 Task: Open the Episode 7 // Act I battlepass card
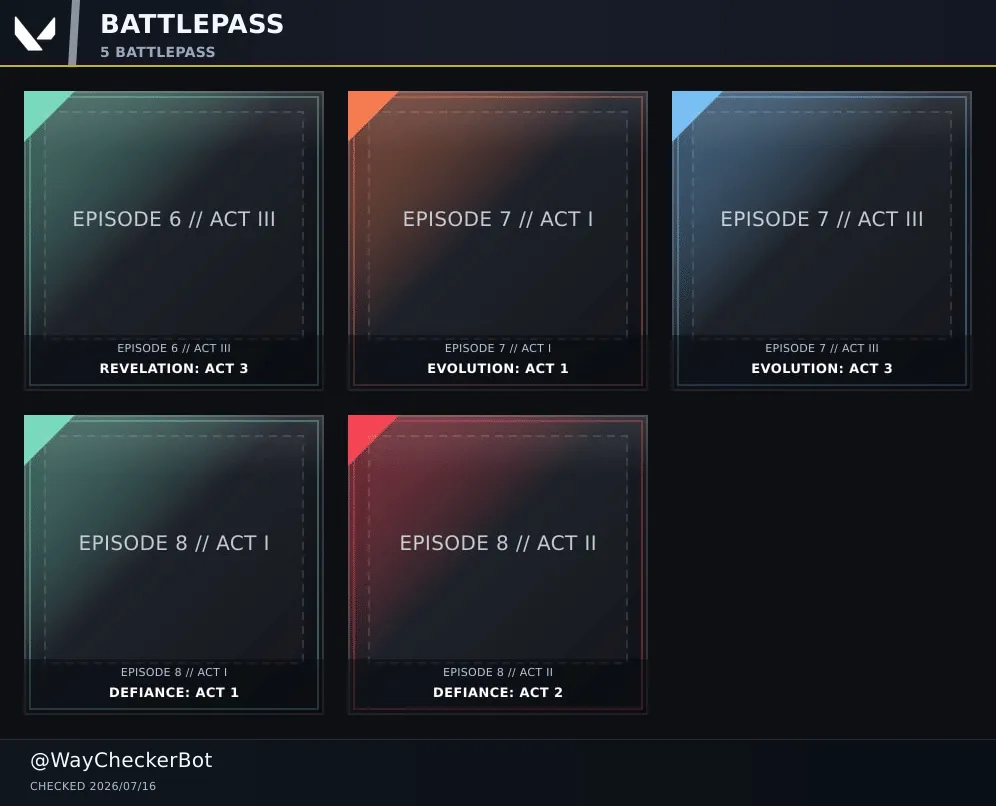[x=497, y=240]
